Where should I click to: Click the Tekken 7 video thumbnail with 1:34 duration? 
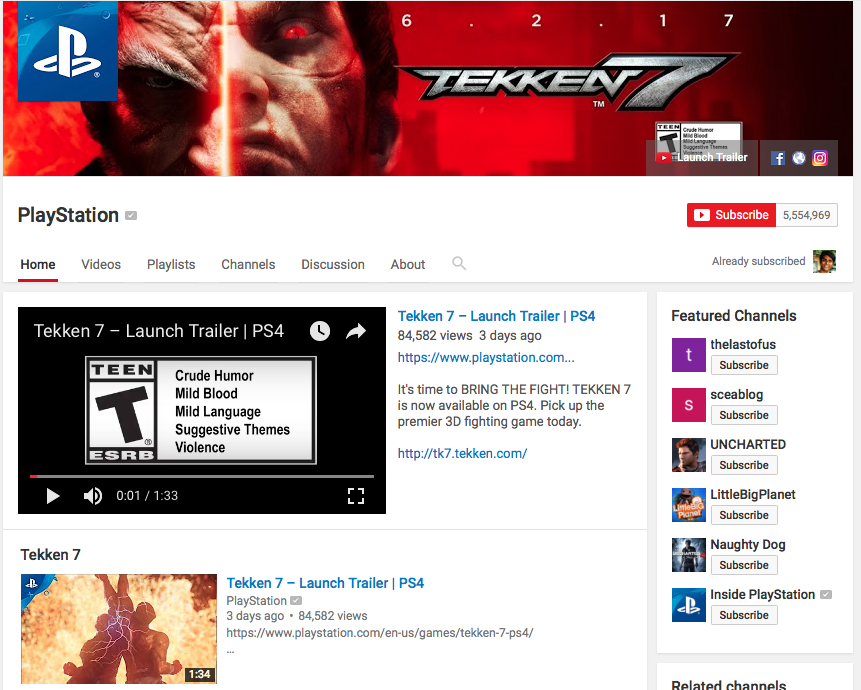pyautogui.click(x=119, y=629)
